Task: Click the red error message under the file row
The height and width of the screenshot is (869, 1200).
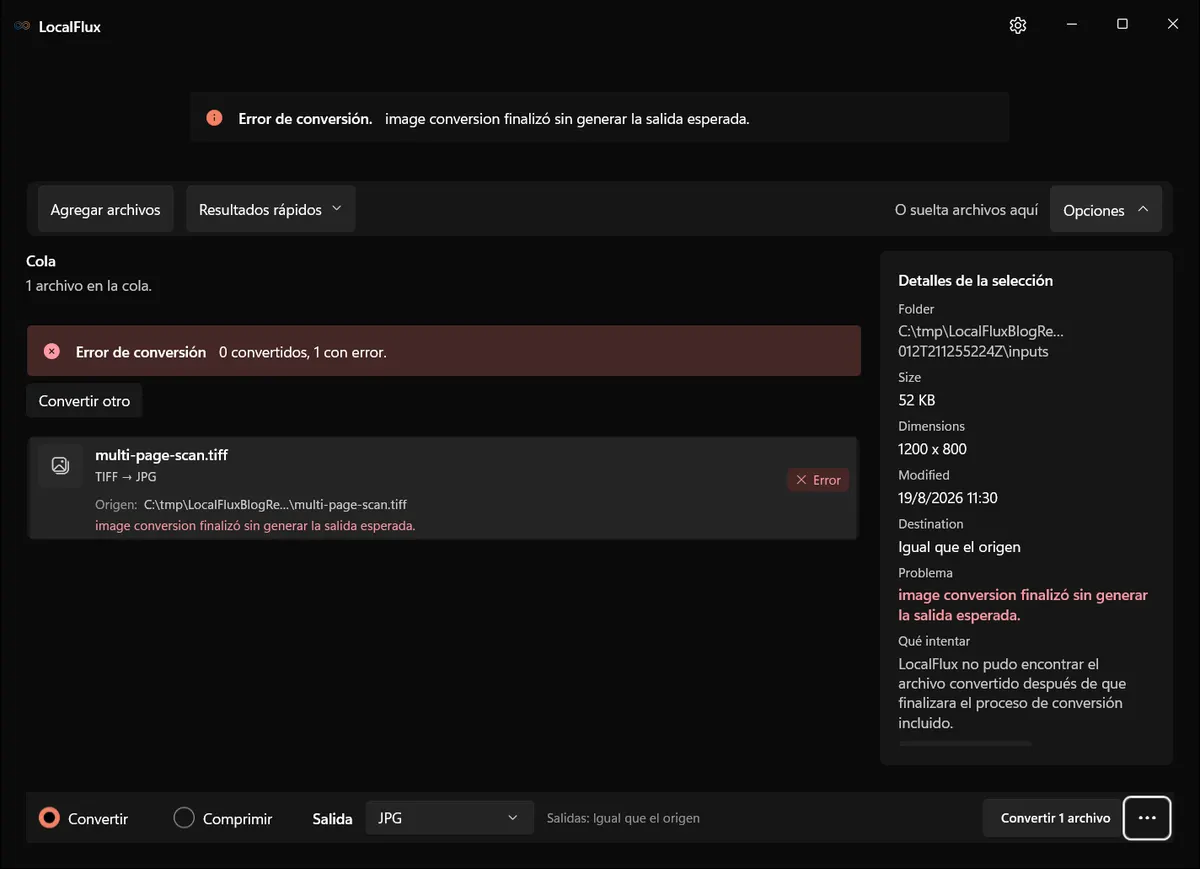Action: point(255,526)
